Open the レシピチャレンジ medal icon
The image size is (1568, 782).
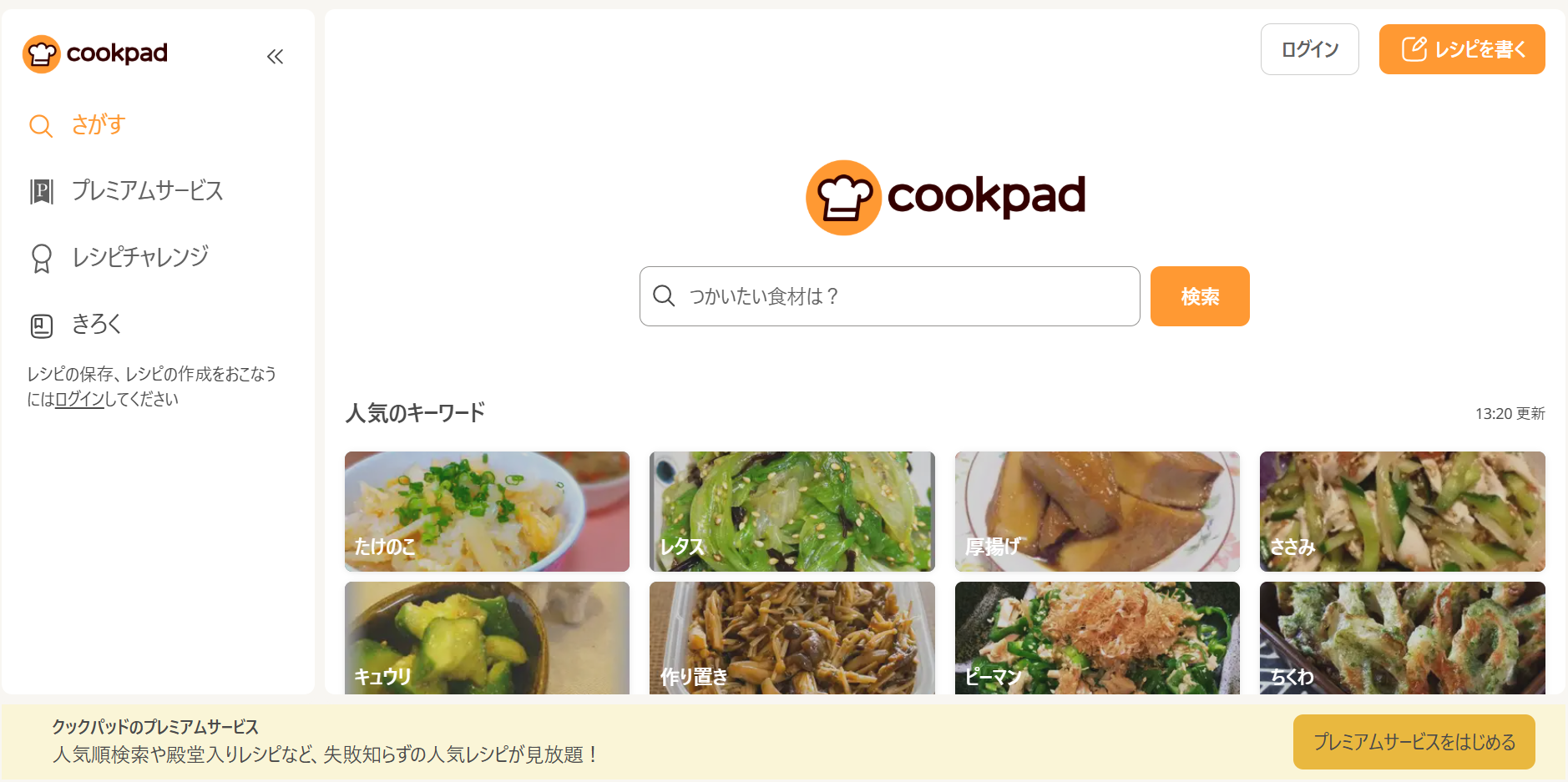pos(41,258)
